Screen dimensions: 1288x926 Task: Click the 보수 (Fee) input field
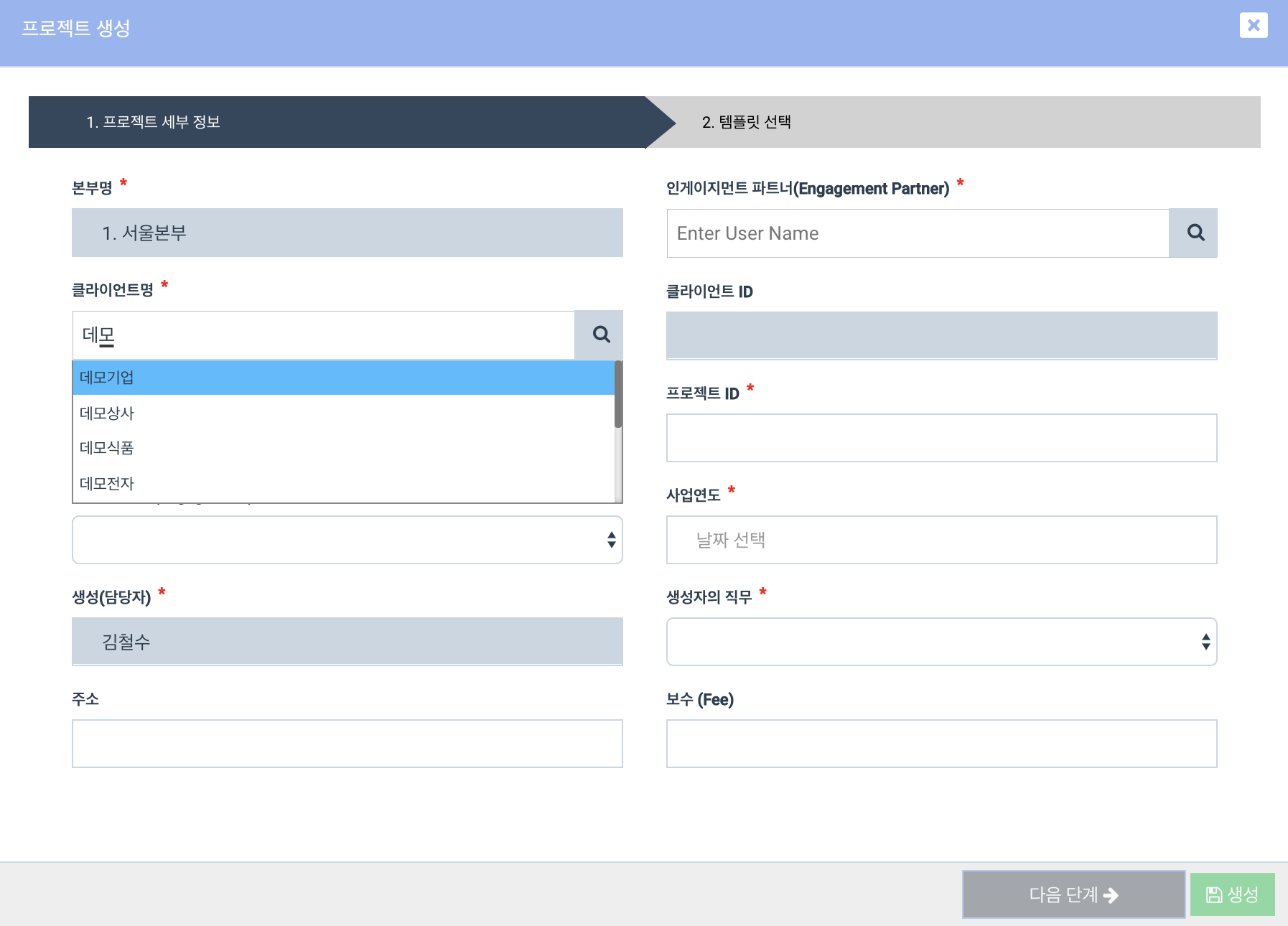941,744
